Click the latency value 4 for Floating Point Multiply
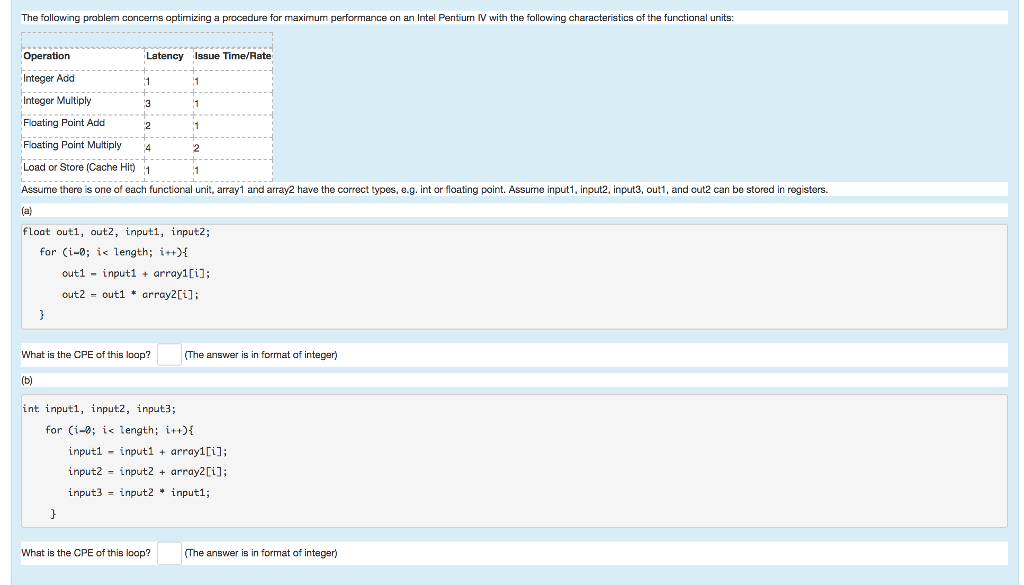Screen dimensions: 1024x585 [x=150, y=147]
